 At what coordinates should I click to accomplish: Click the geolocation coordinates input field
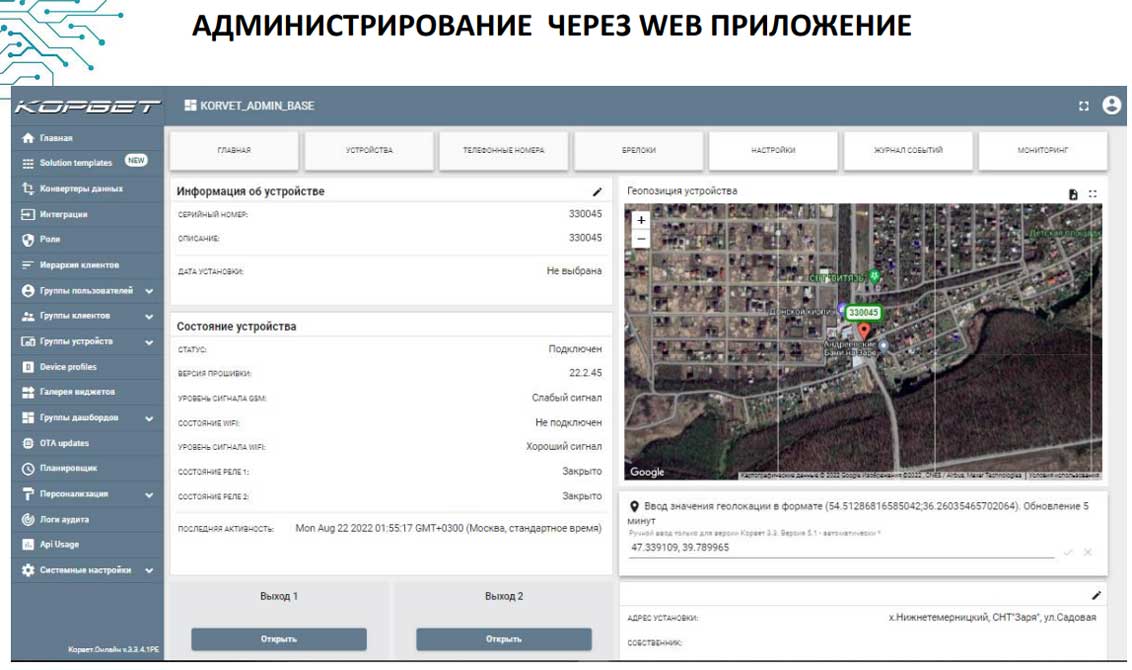[x=840, y=548]
